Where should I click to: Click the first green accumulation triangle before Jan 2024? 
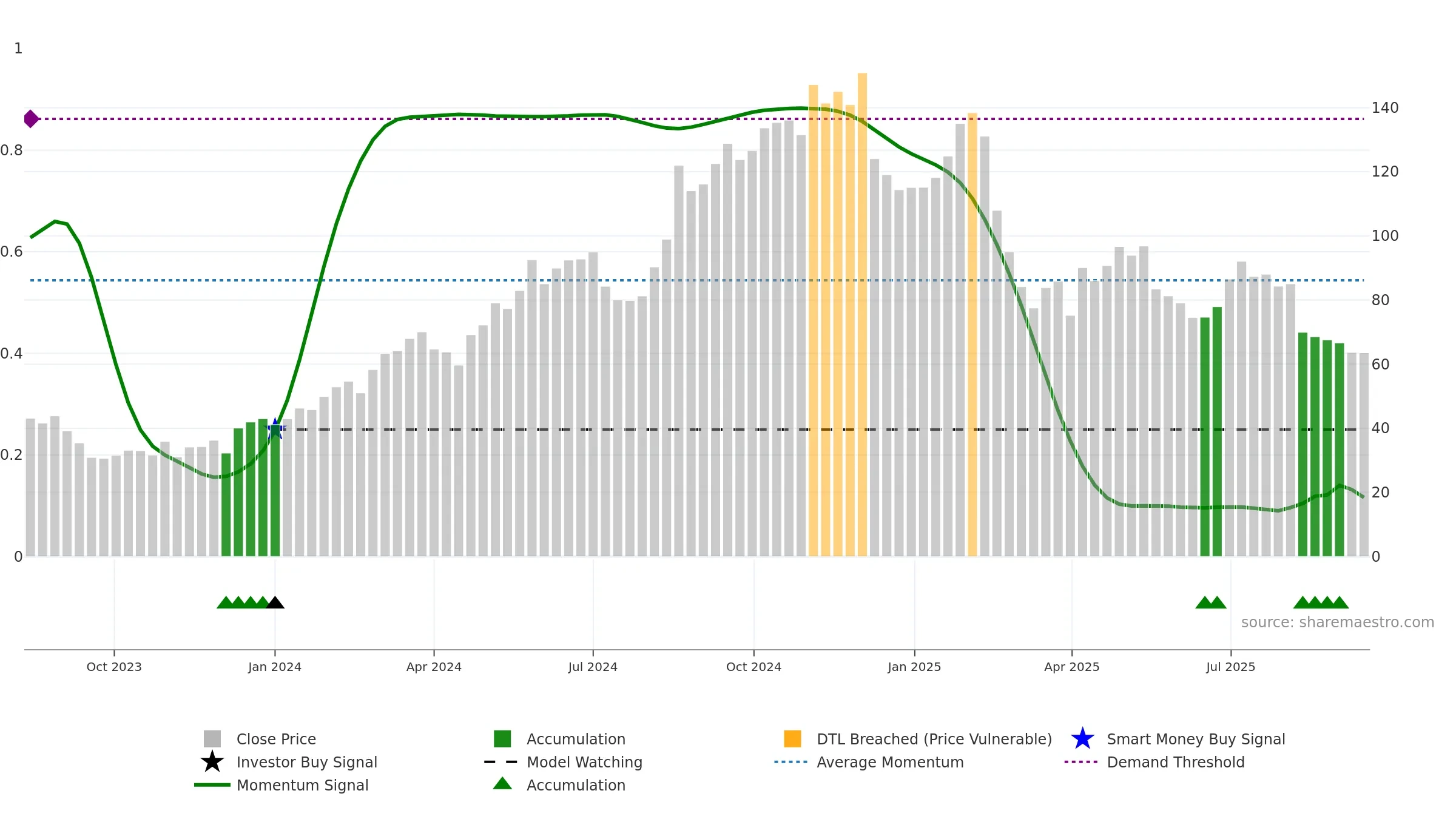click(226, 602)
